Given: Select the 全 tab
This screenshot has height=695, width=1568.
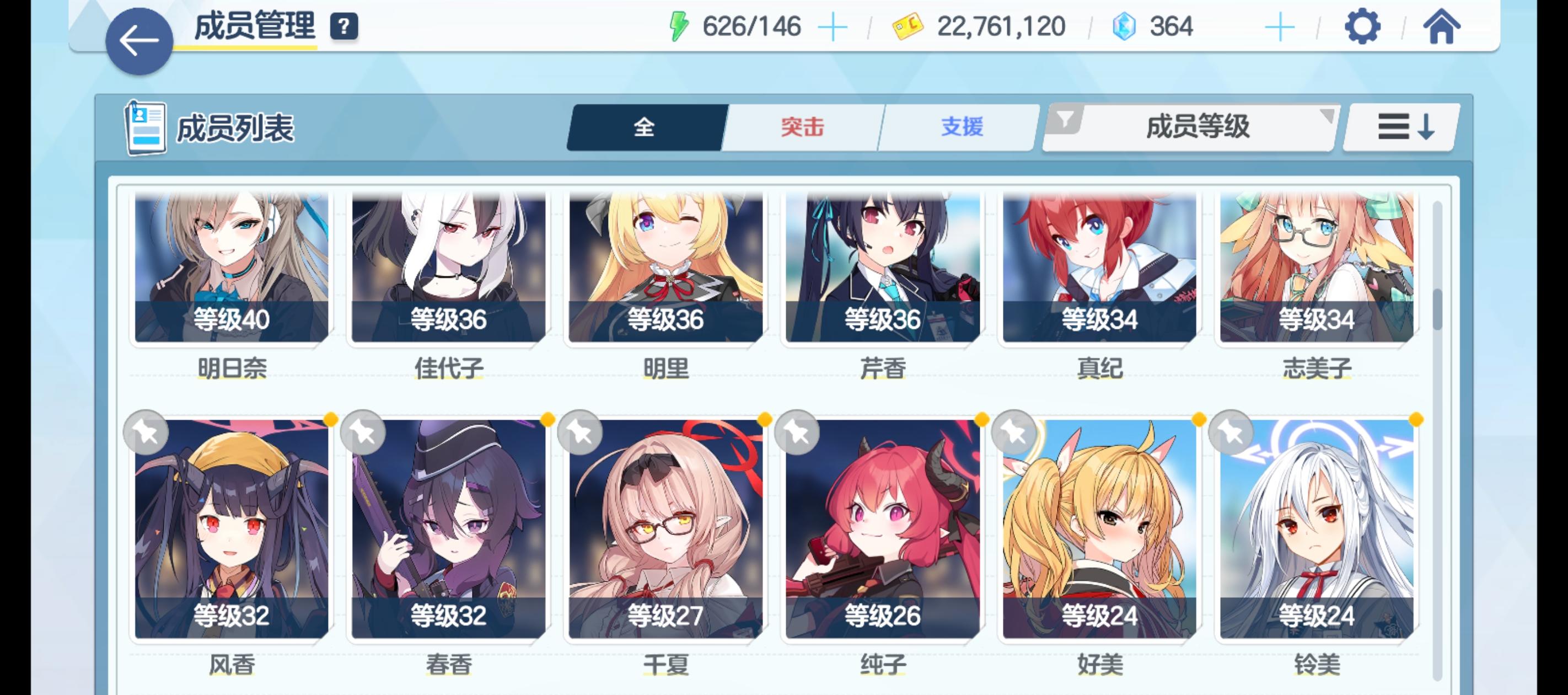Looking at the screenshot, I should 645,127.
